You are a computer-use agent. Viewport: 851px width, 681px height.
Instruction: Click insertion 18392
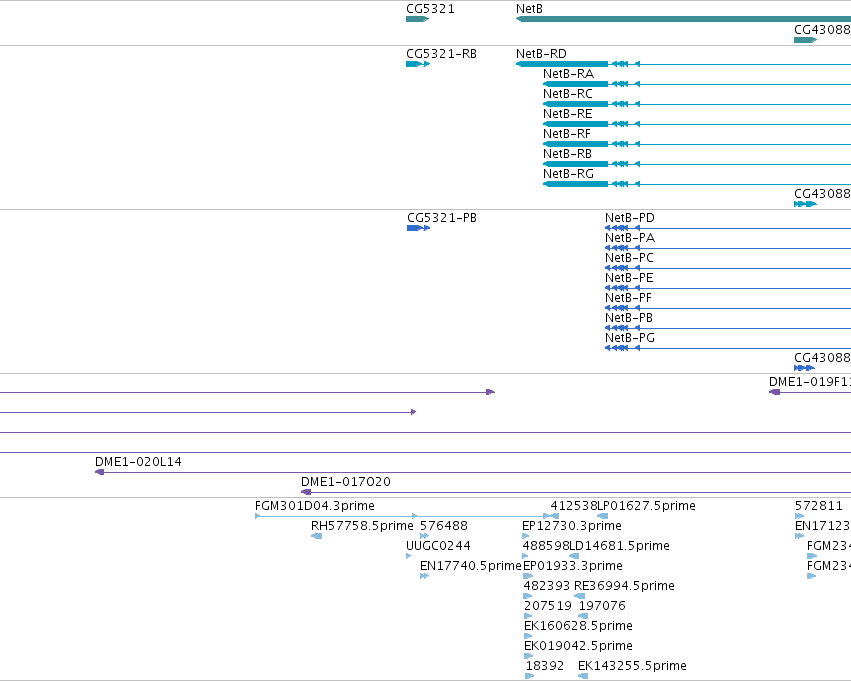[x=530, y=676]
